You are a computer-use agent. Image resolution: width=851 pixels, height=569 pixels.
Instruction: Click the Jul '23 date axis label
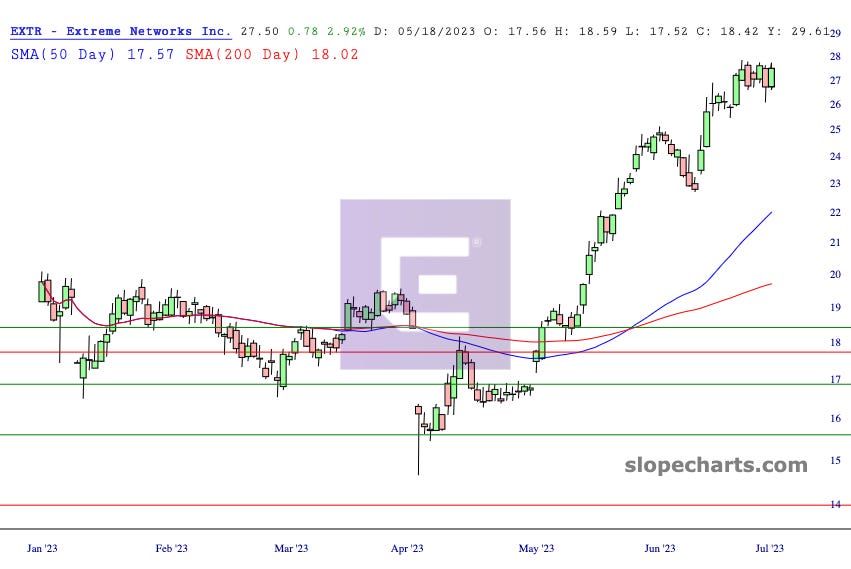770,548
